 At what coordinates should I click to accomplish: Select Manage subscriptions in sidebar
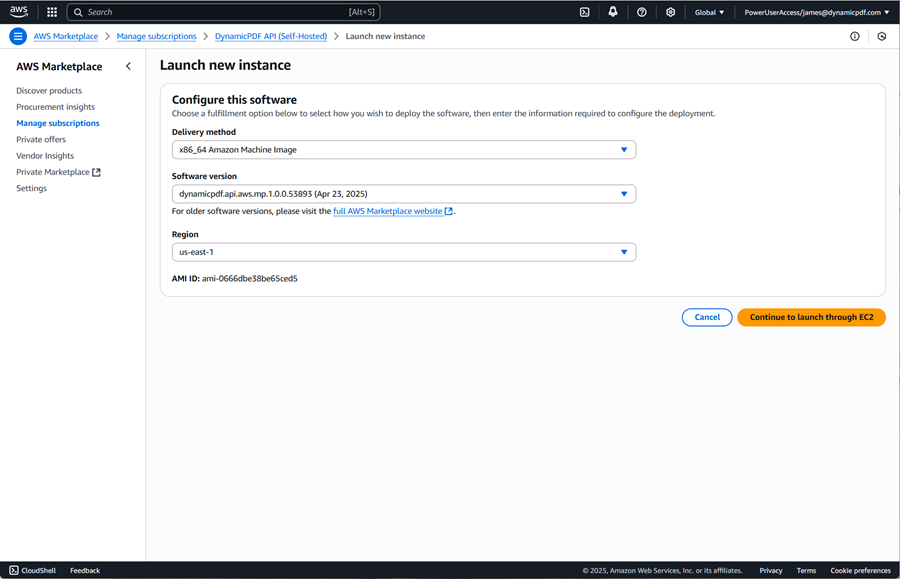click(x=57, y=123)
